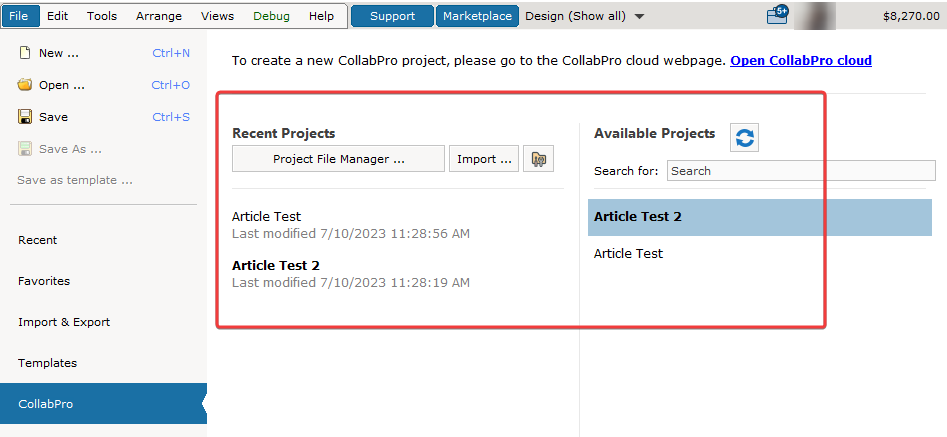This screenshot has height=437, width=947.
Task: Open the Arrange menu
Action: pos(159,16)
